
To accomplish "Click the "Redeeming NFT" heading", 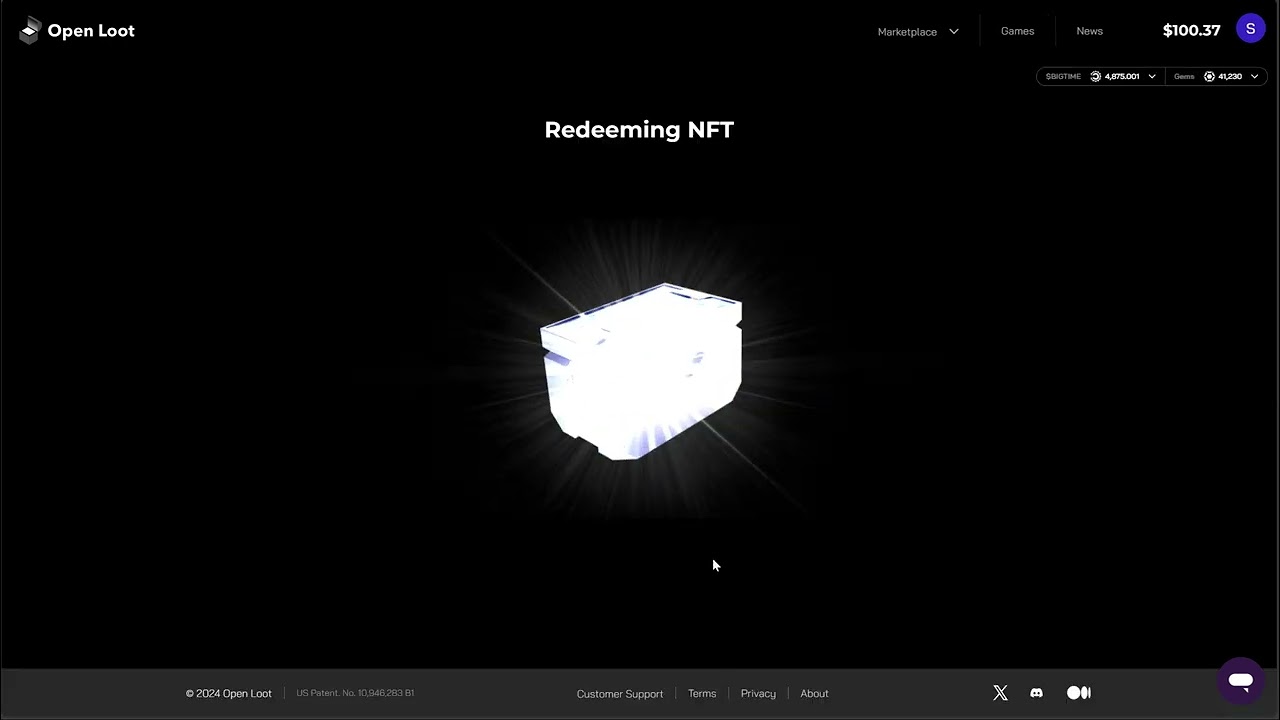I will click(639, 129).
